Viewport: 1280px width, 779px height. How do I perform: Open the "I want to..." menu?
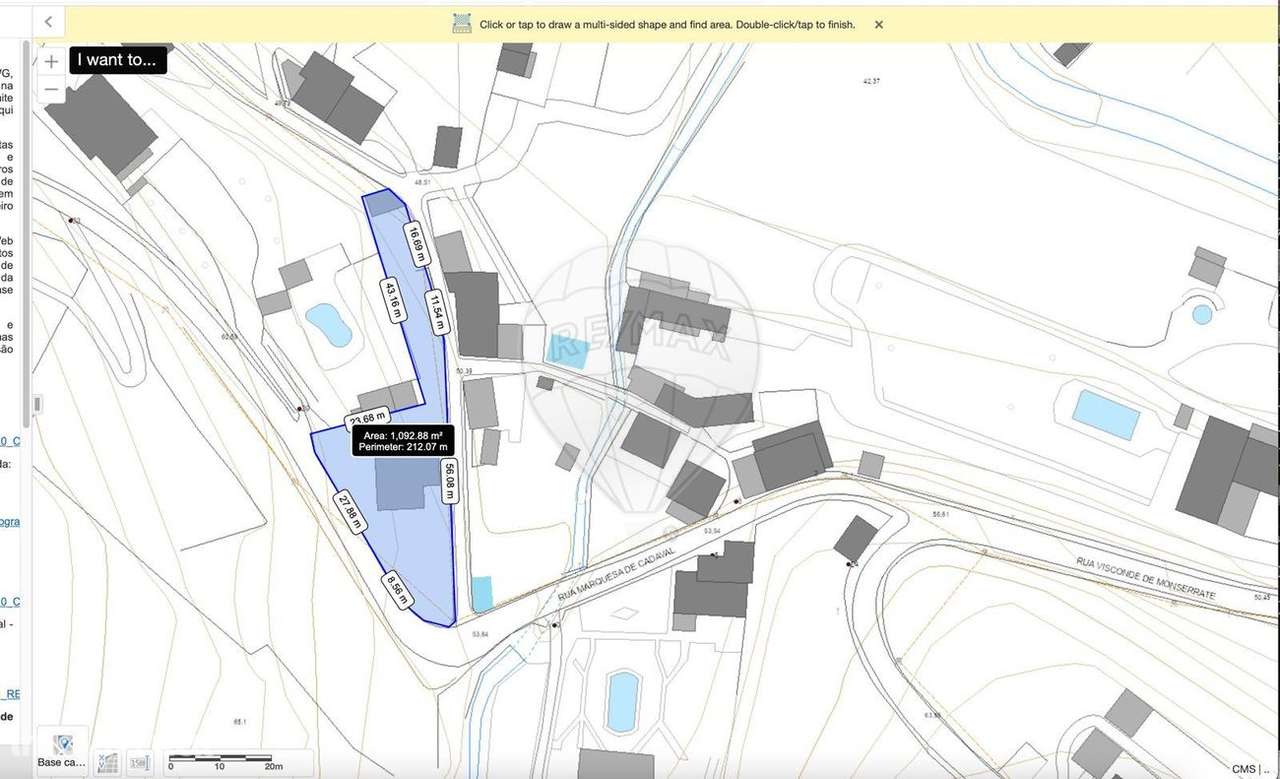(x=117, y=60)
